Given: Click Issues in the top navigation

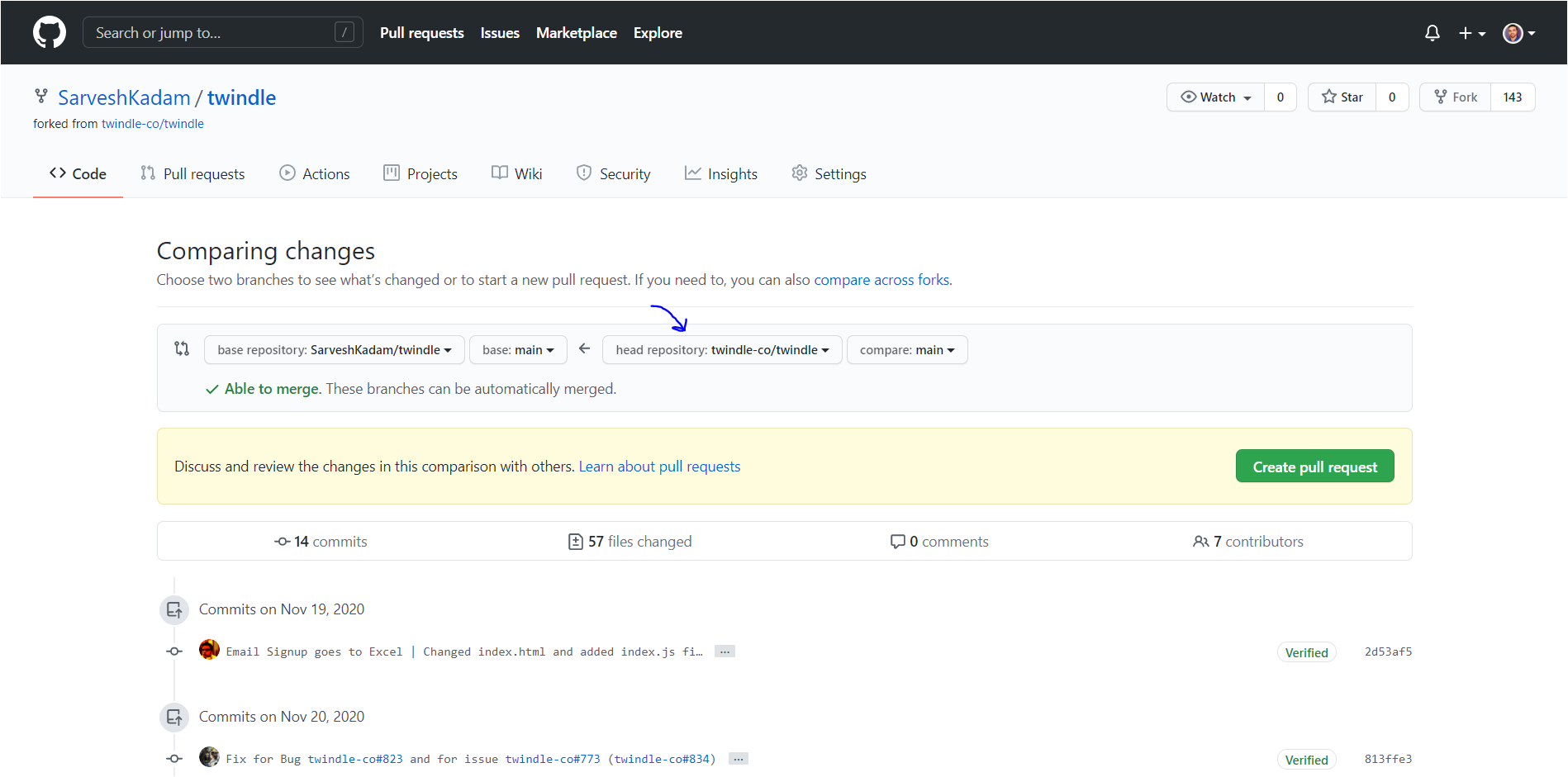Looking at the screenshot, I should click(x=500, y=33).
